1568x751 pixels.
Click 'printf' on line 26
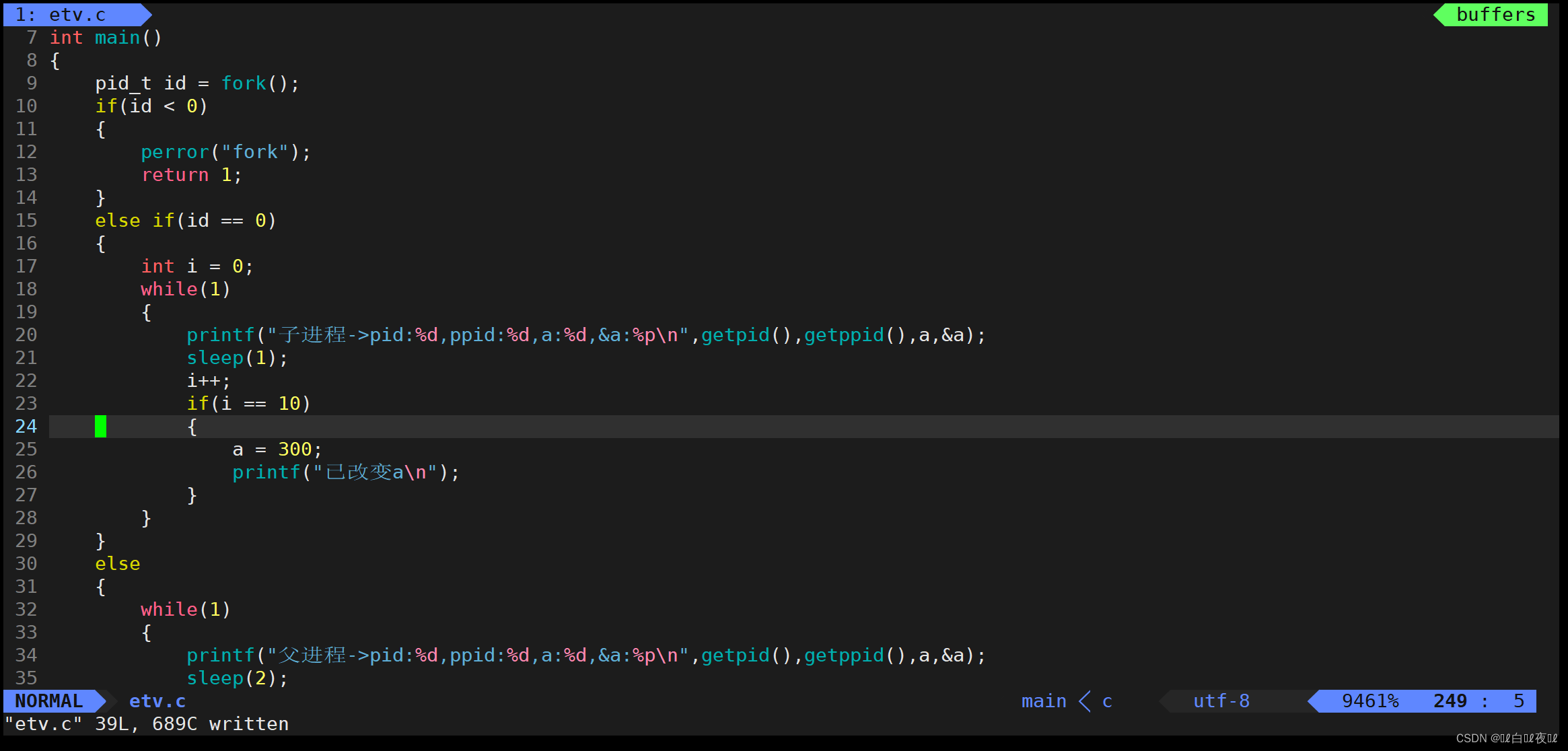tap(266, 472)
